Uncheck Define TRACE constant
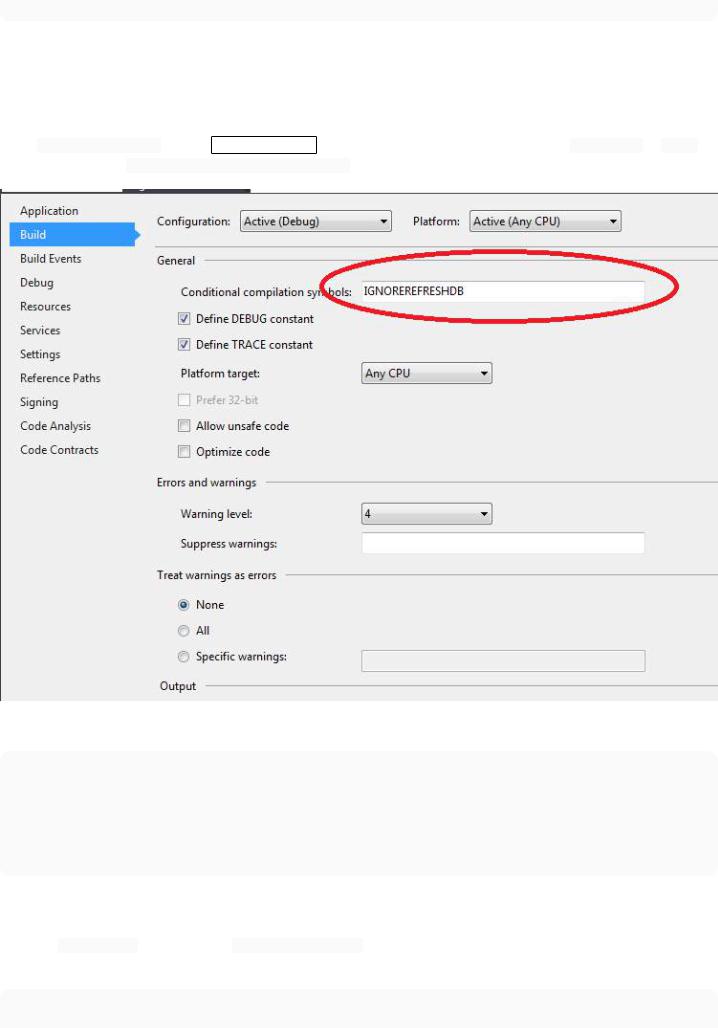The height and width of the screenshot is (1028, 718). 184,344
